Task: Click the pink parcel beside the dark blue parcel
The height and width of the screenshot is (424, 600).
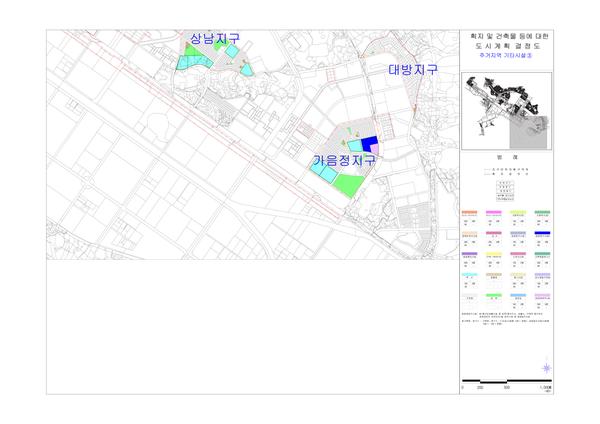Action: pyautogui.click(x=375, y=148)
